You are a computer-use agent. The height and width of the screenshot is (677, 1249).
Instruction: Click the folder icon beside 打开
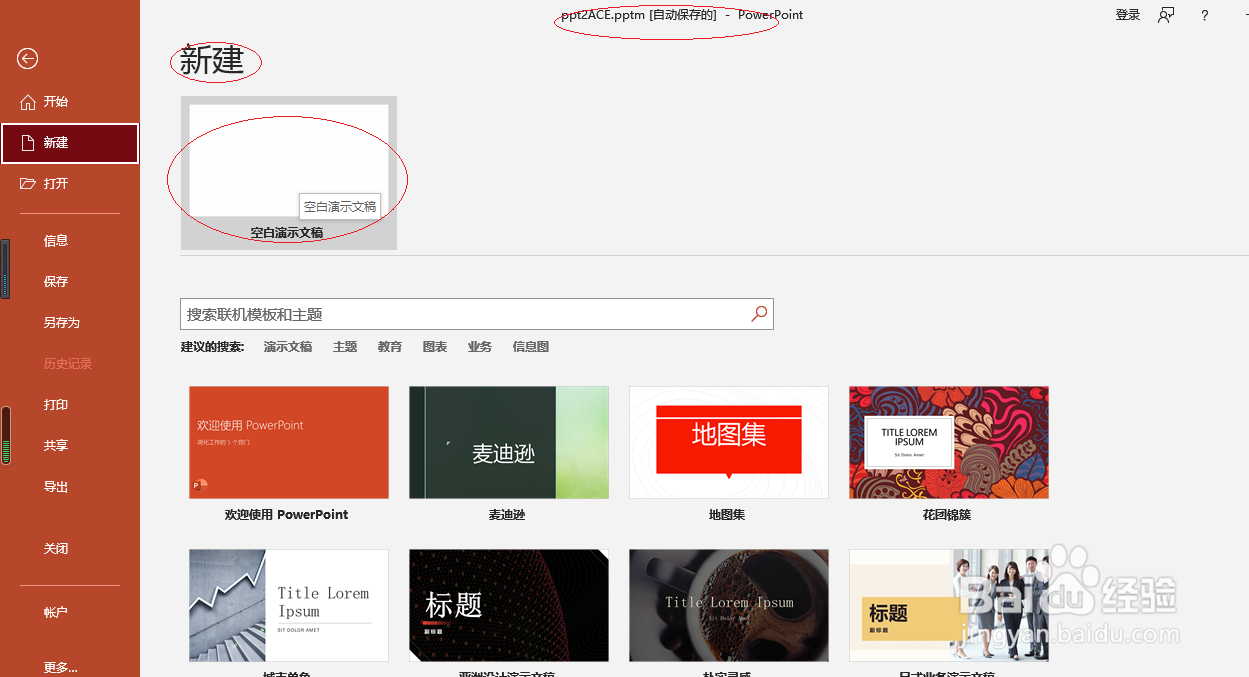tap(28, 184)
